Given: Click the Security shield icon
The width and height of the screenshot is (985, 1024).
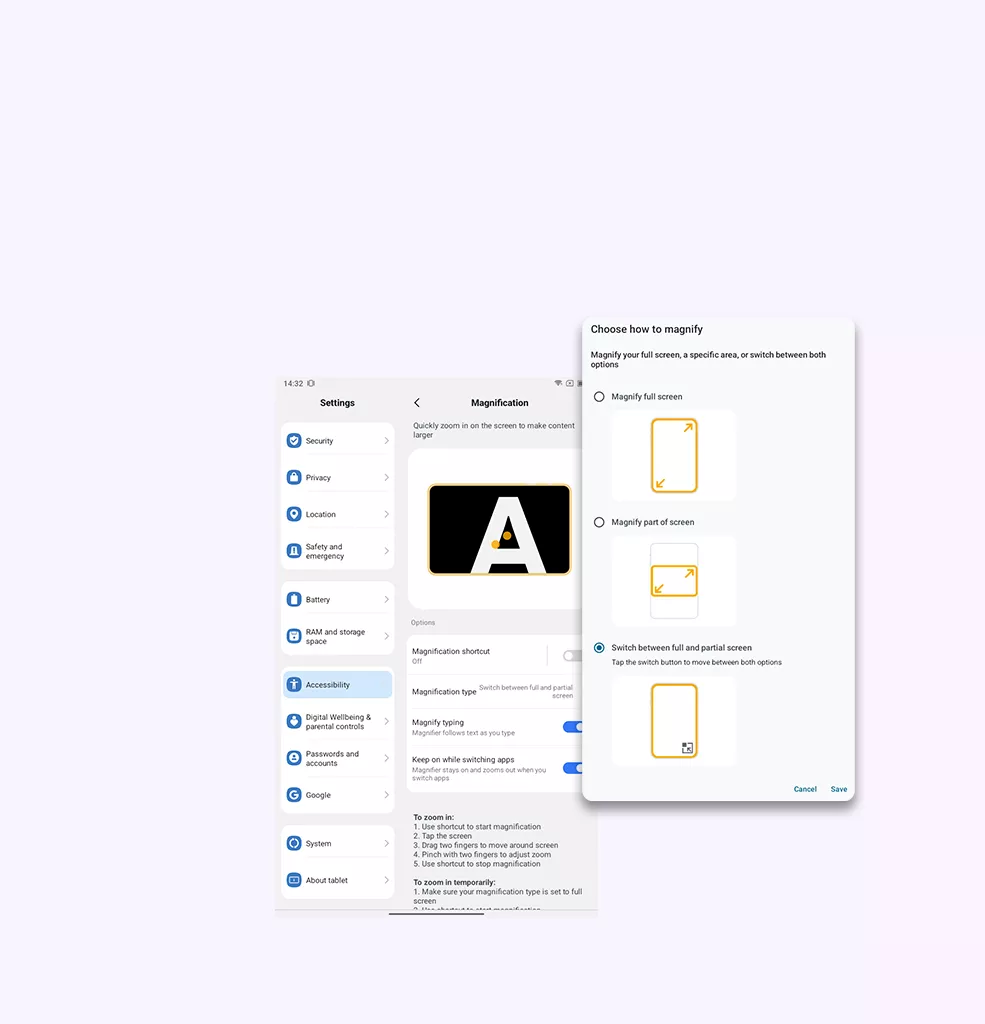Looking at the screenshot, I should (294, 441).
